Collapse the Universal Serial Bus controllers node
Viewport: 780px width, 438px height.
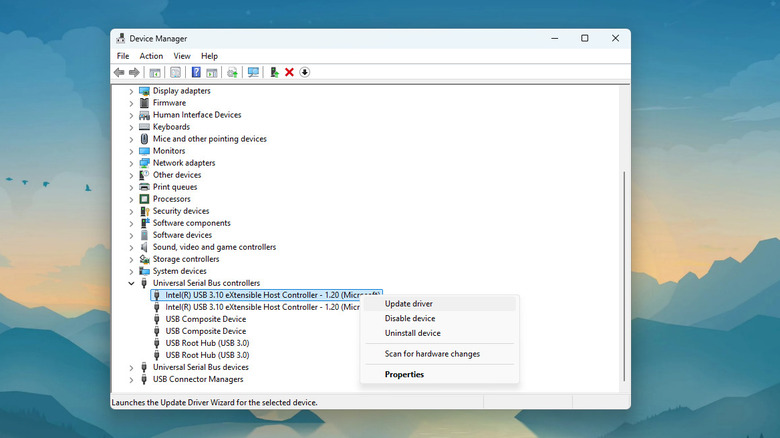[131, 283]
